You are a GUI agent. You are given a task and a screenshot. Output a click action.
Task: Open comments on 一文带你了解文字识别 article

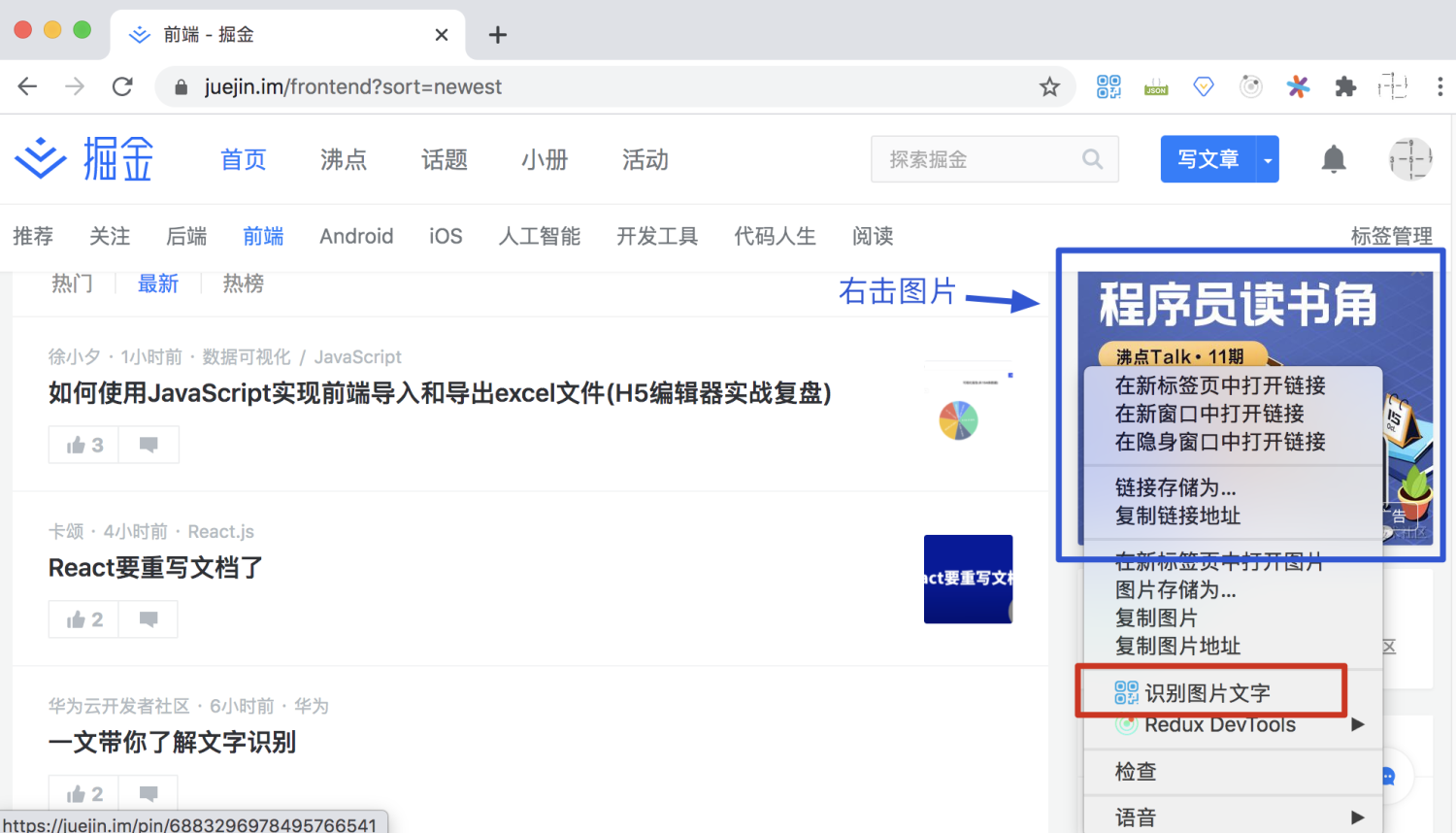click(x=149, y=794)
